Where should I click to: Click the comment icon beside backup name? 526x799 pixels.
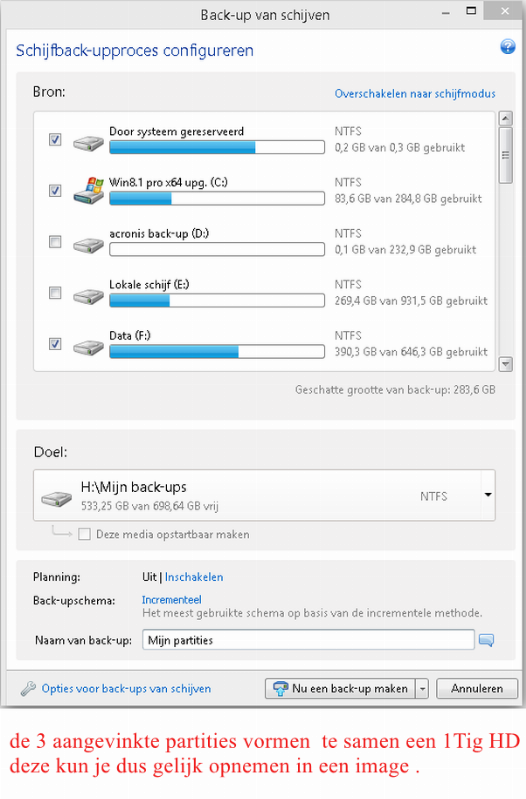click(486, 640)
